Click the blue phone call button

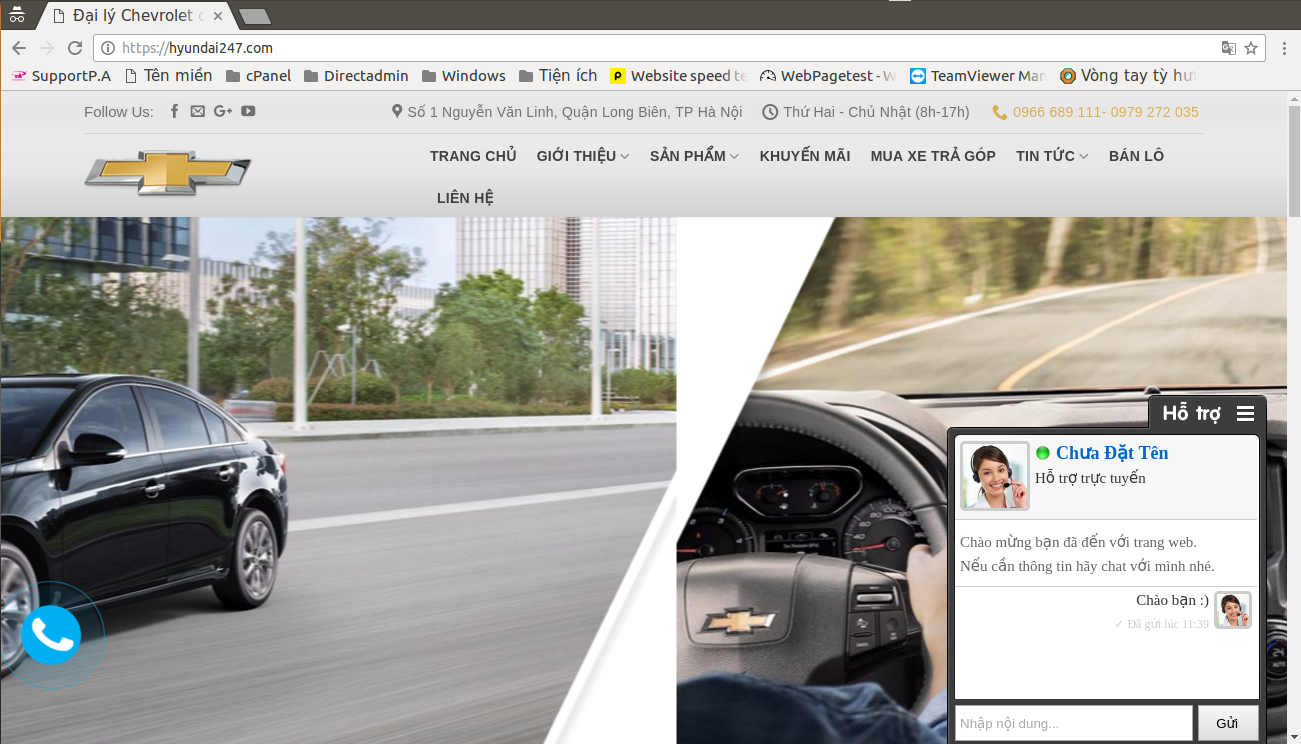coord(50,635)
